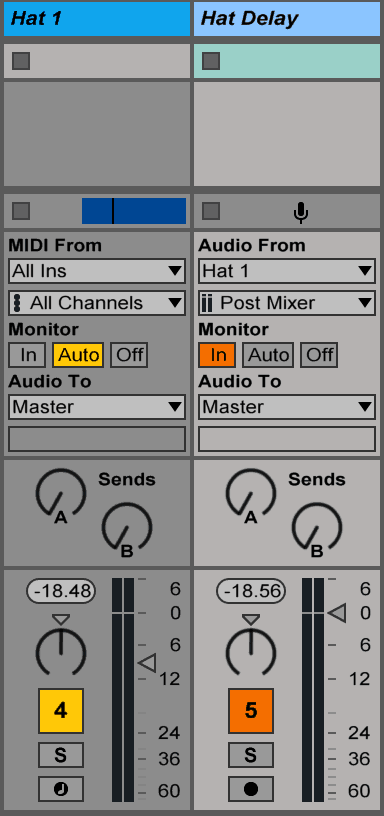Open Hat Delay 'Post Mixer' dropdown

pos(287,303)
